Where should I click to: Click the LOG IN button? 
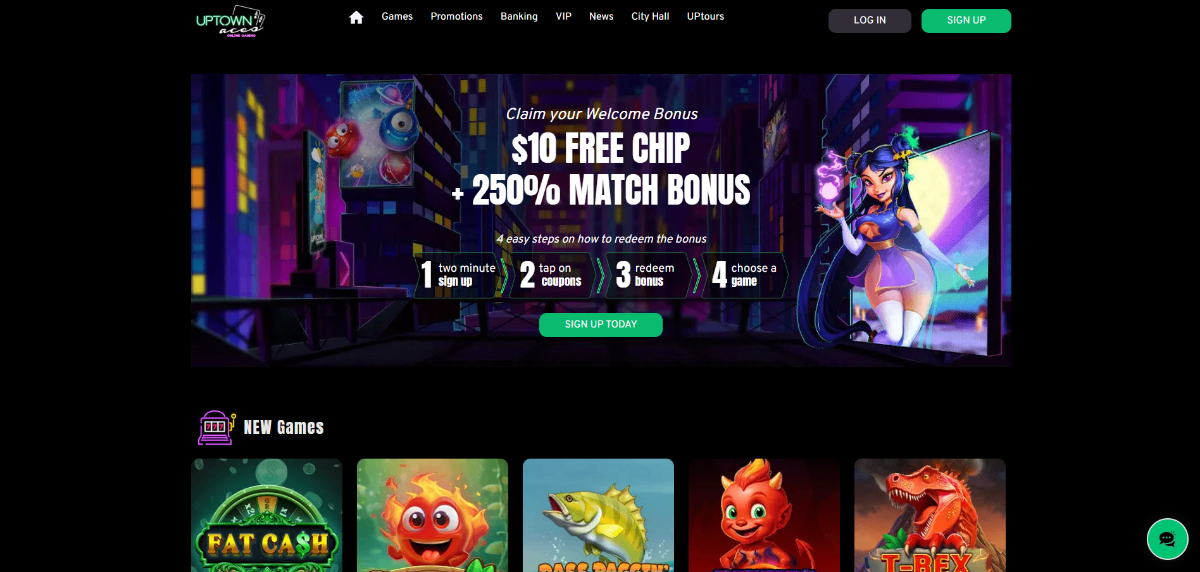(870, 21)
